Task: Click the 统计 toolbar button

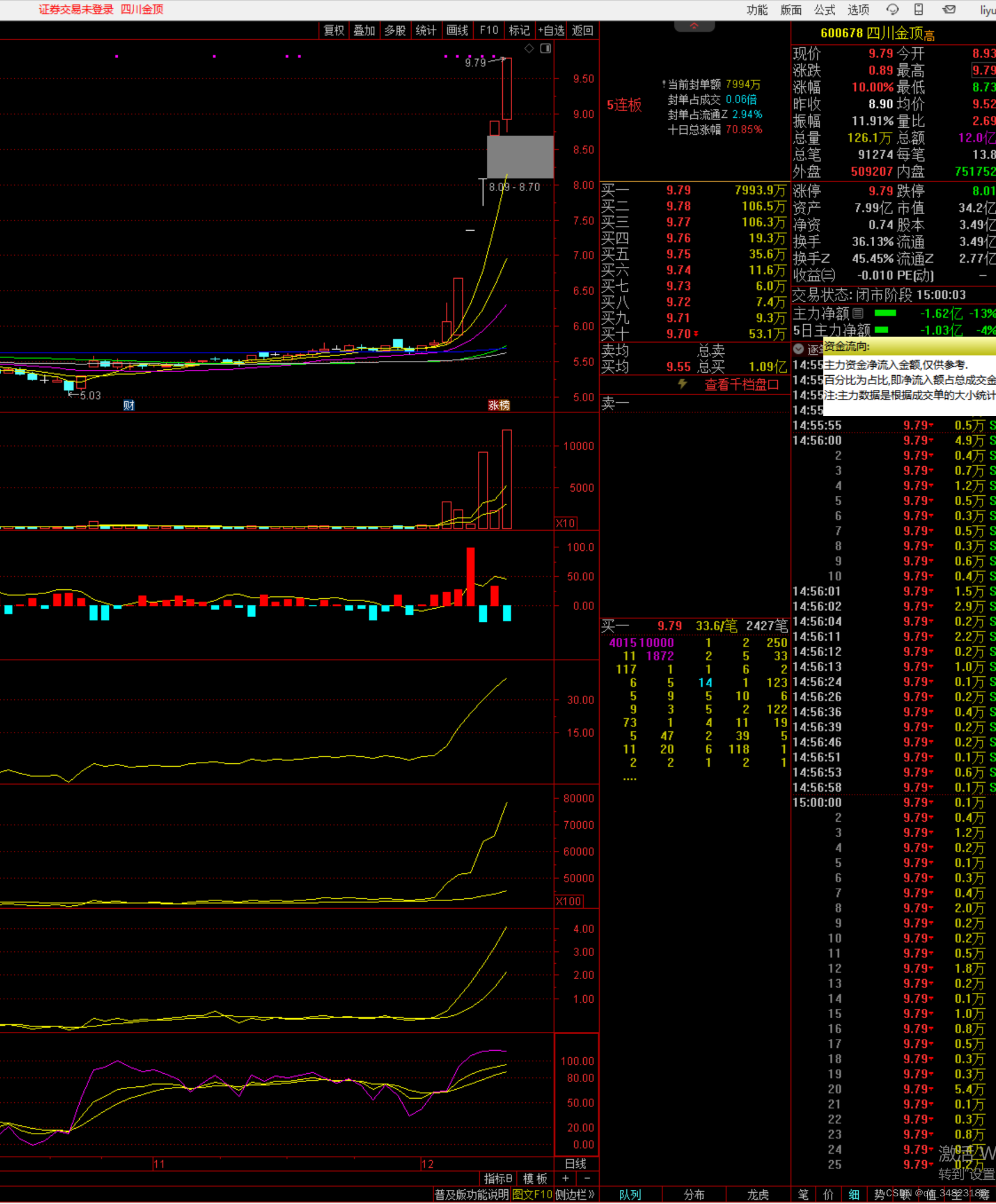Action: click(426, 30)
